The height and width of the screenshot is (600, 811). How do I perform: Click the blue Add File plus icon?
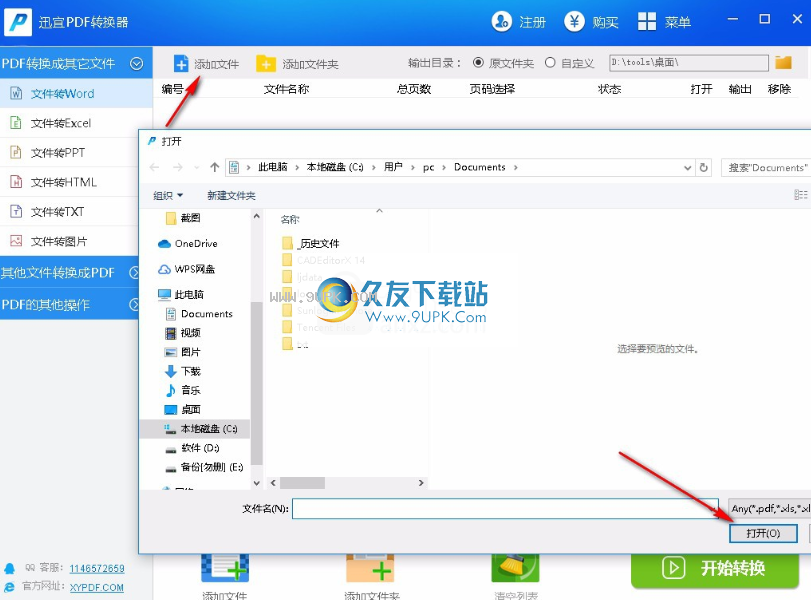pyautogui.click(x=181, y=64)
